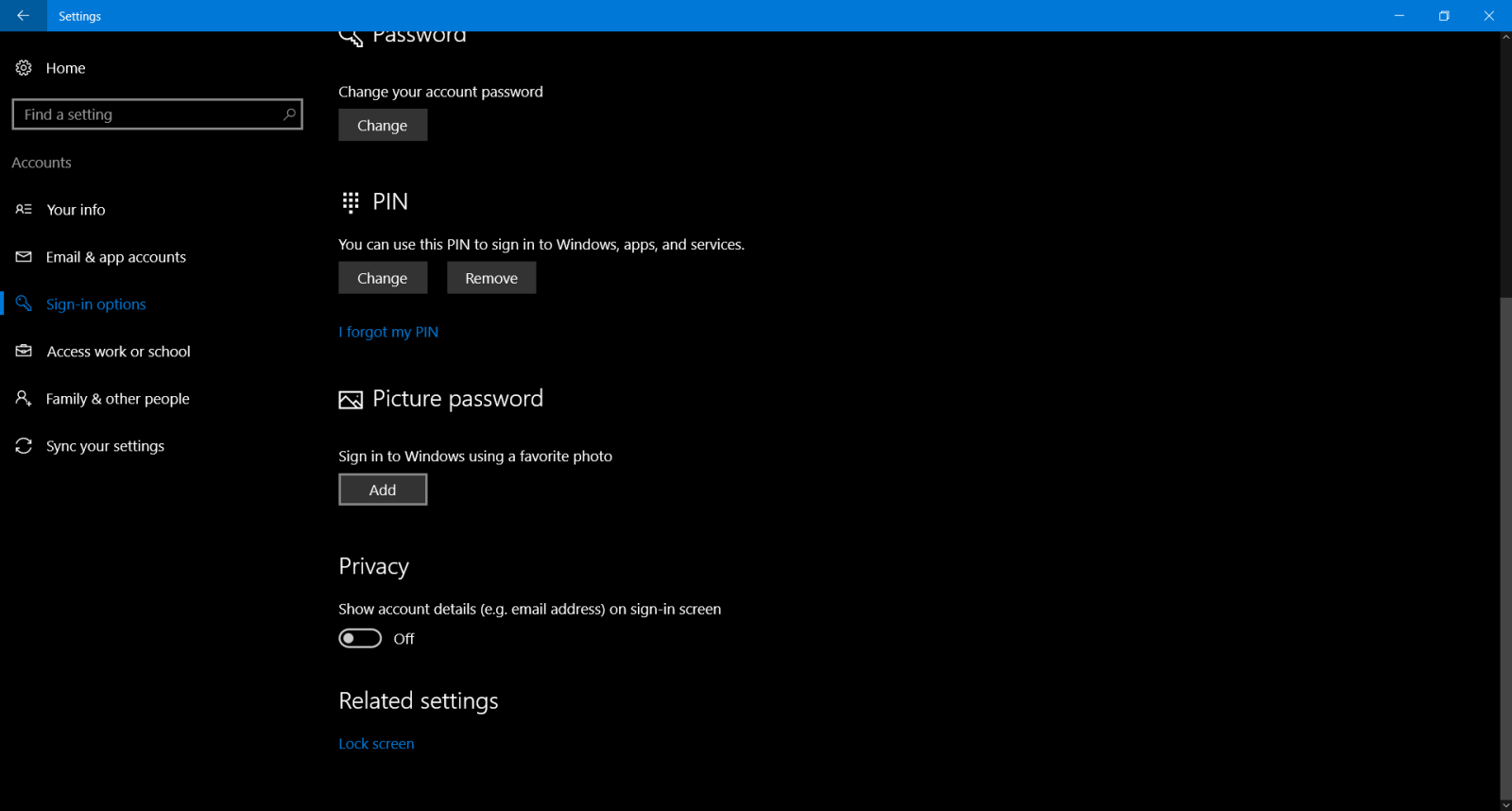Click inside the Find a setting box

point(151,113)
